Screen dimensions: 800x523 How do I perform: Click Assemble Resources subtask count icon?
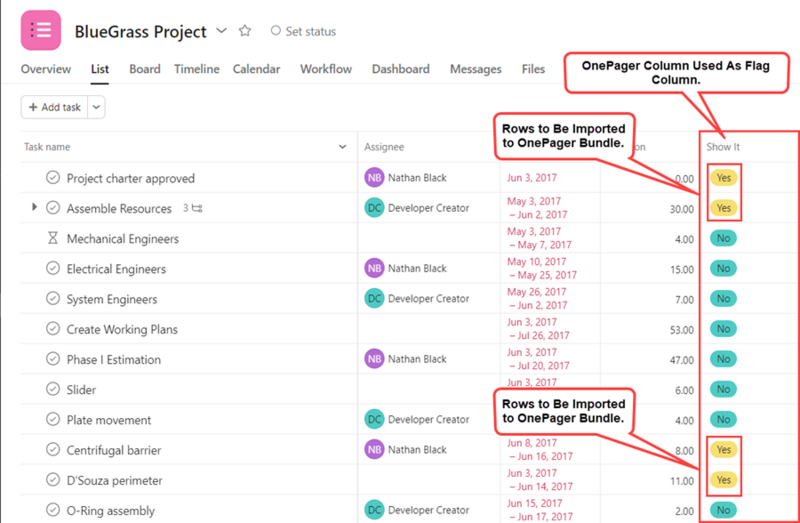(193, 208)
